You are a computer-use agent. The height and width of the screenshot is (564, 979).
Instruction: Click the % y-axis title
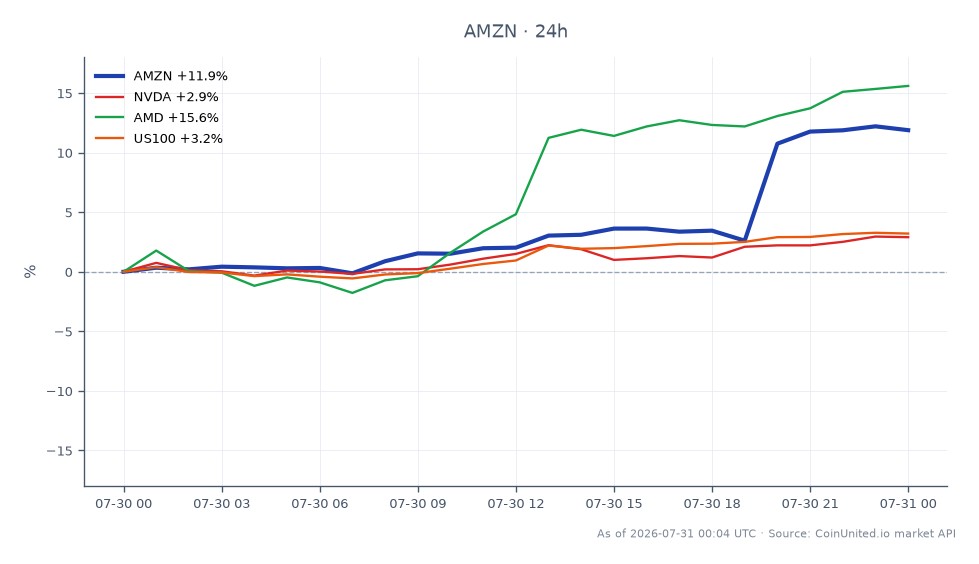click(30, 272)
